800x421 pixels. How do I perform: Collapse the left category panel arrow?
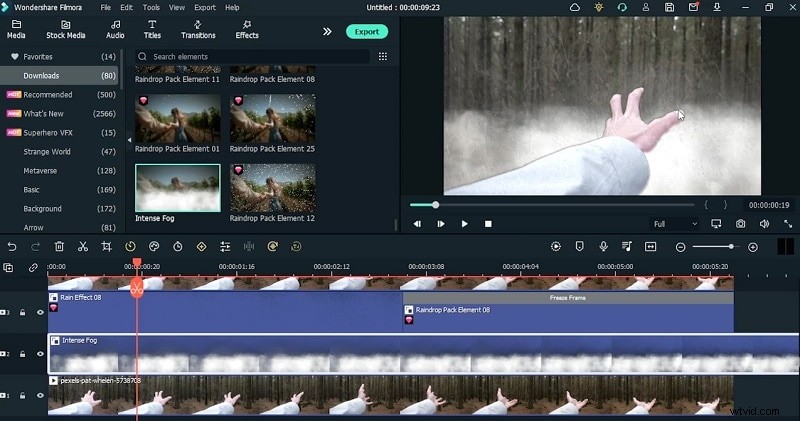tap(128, 139)
